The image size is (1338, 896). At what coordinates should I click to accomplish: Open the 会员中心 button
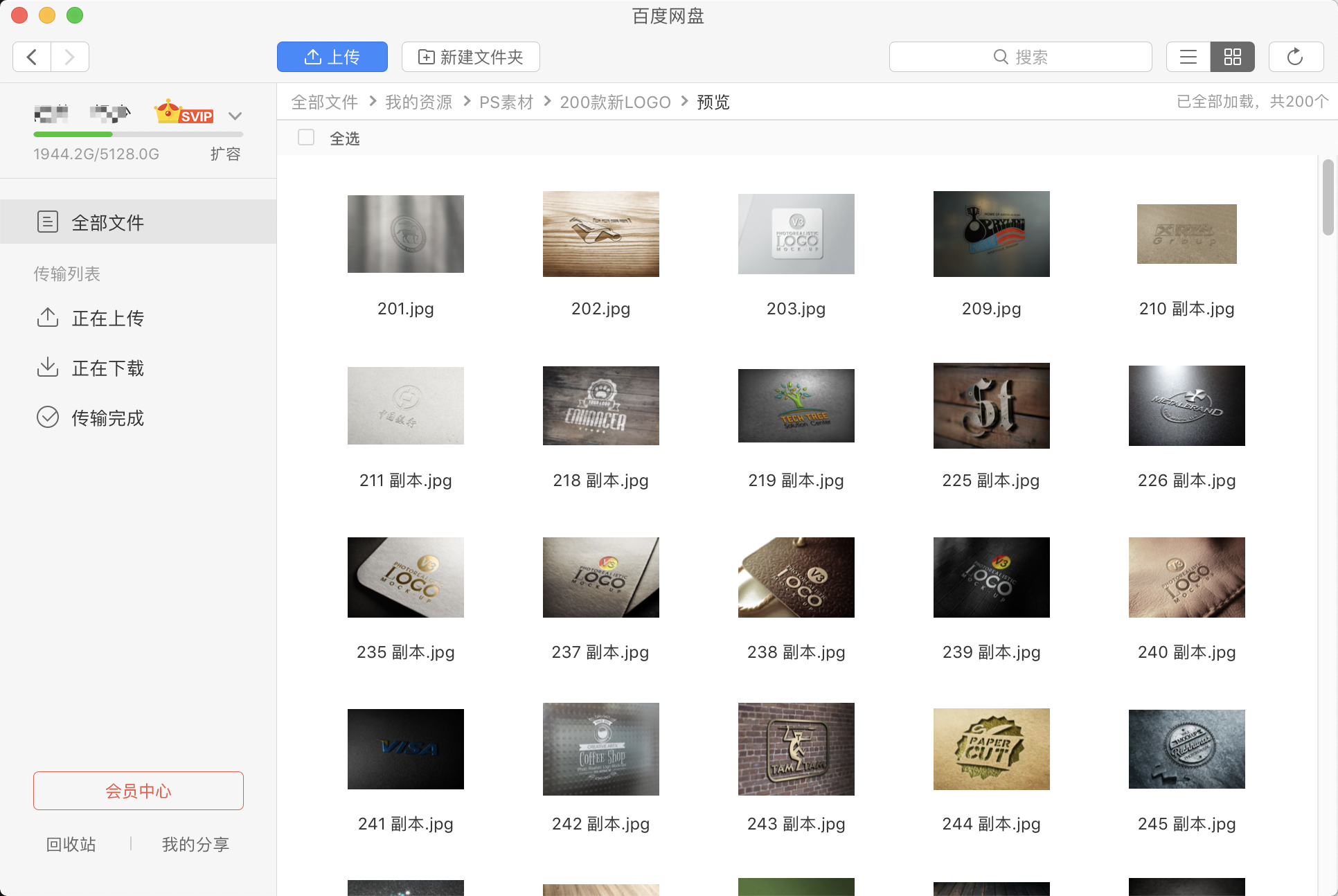click(139, 791)
